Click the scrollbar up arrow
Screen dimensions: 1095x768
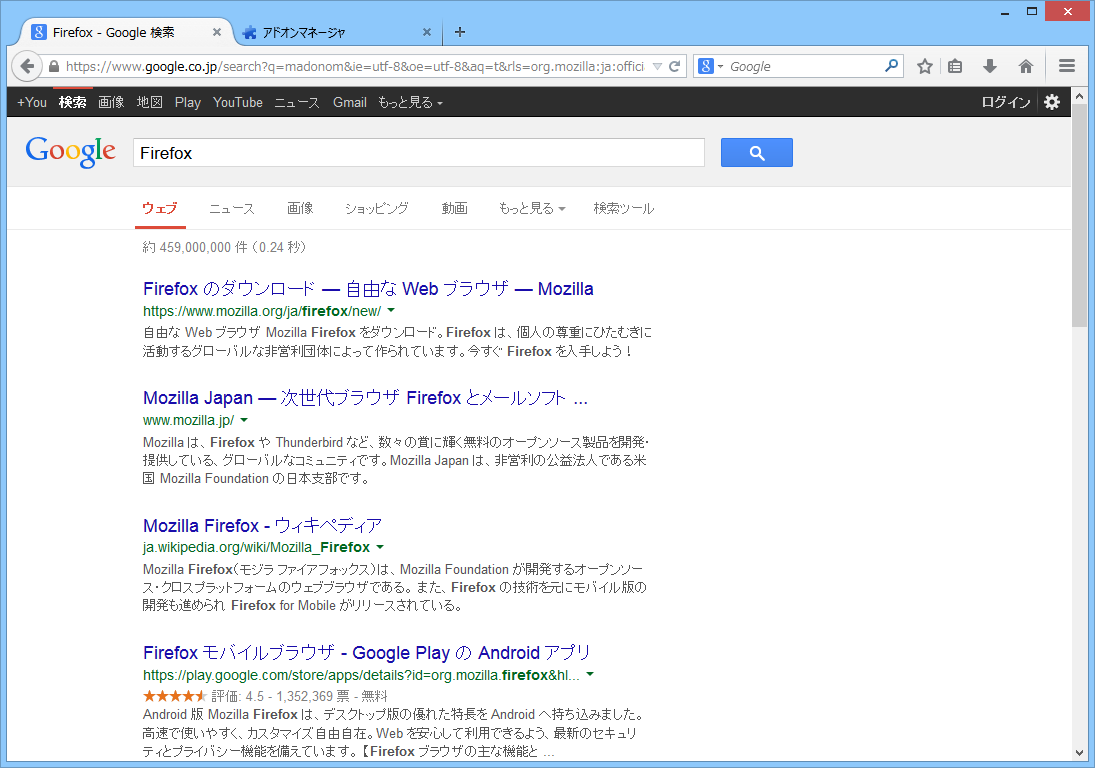(x=1079, y=96)
